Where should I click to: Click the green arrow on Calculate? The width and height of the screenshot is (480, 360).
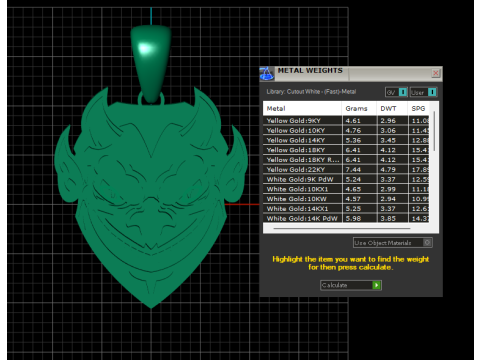point(376,285)
